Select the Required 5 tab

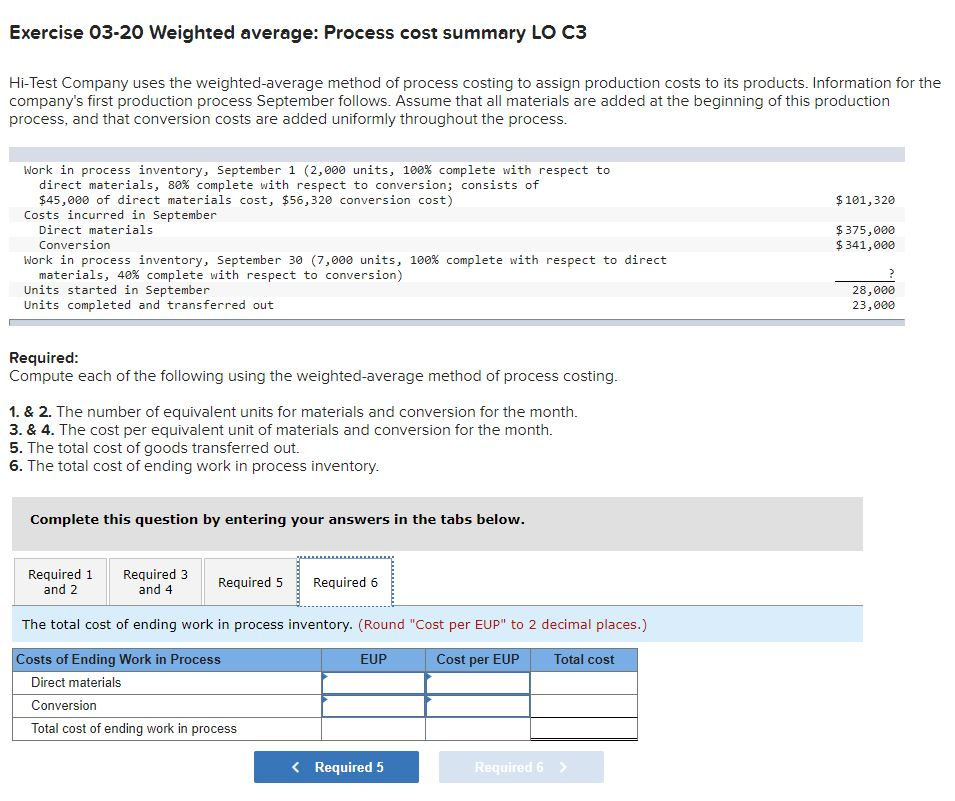(250, 581)
